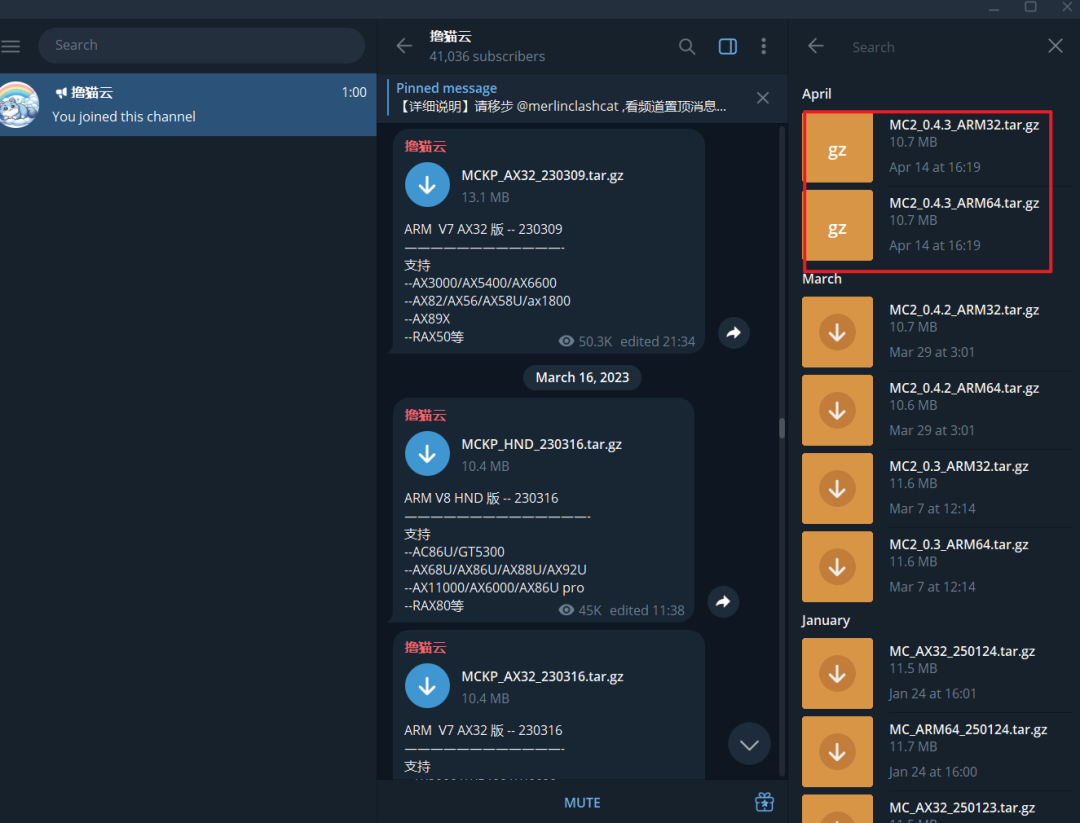Toggle the right side panel icon
Viewport: 1080px width, 823px height.
point(727,46)
